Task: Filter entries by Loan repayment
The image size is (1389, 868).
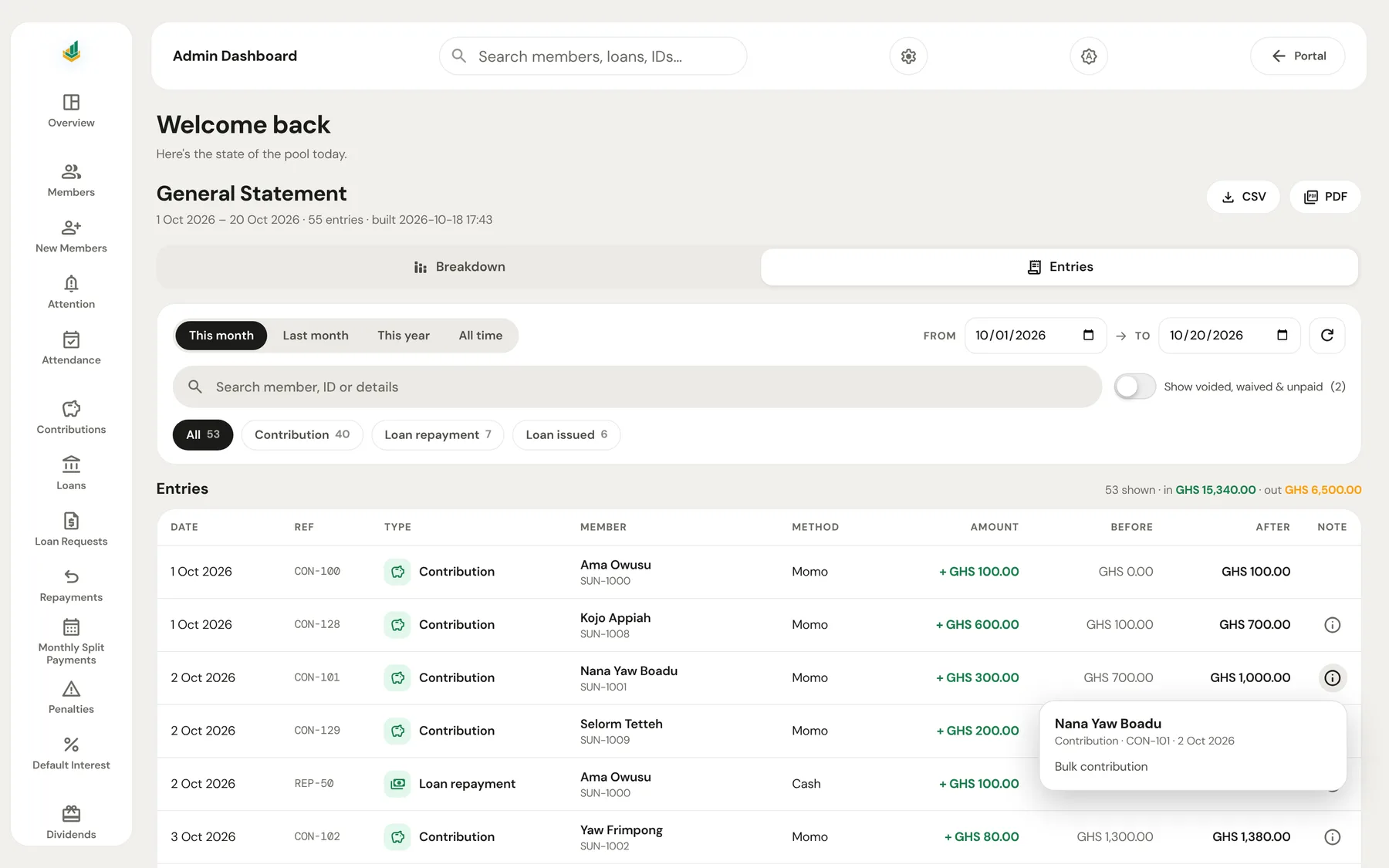Action: click(438, 435)
